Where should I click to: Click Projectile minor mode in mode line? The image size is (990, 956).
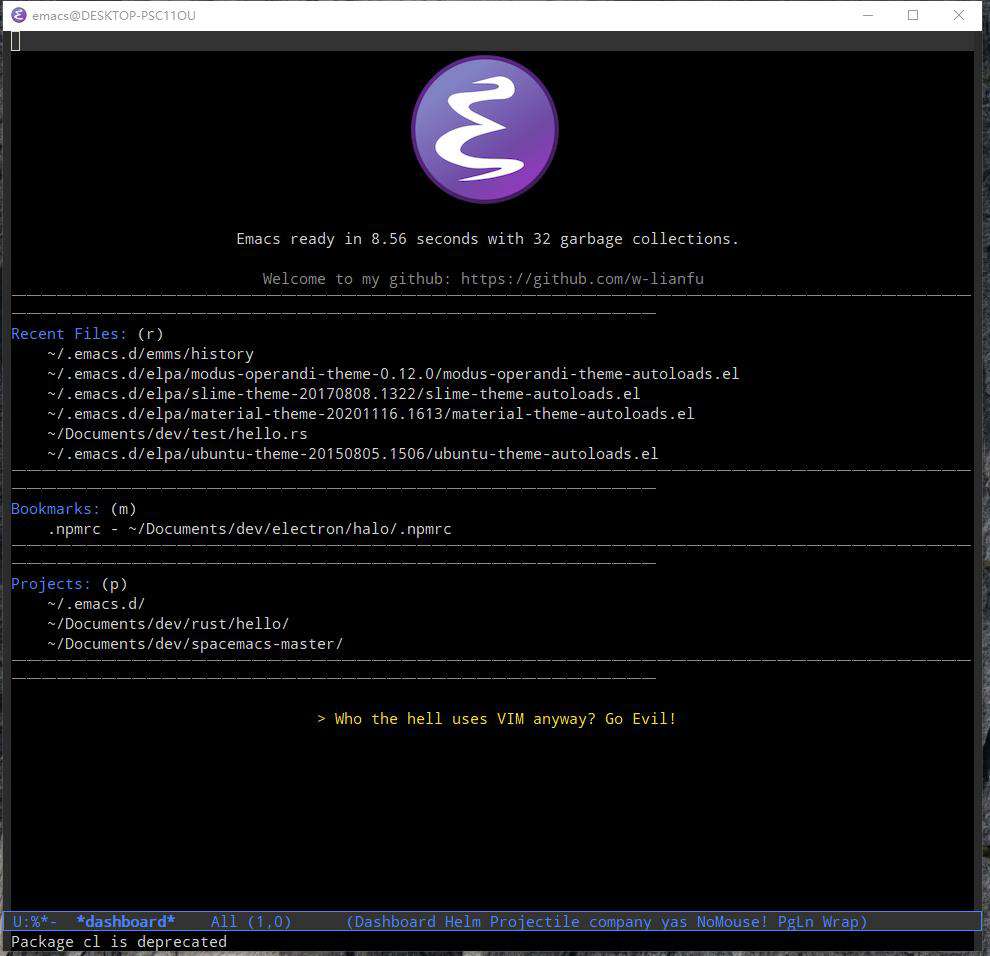click(x=535, y=921)
